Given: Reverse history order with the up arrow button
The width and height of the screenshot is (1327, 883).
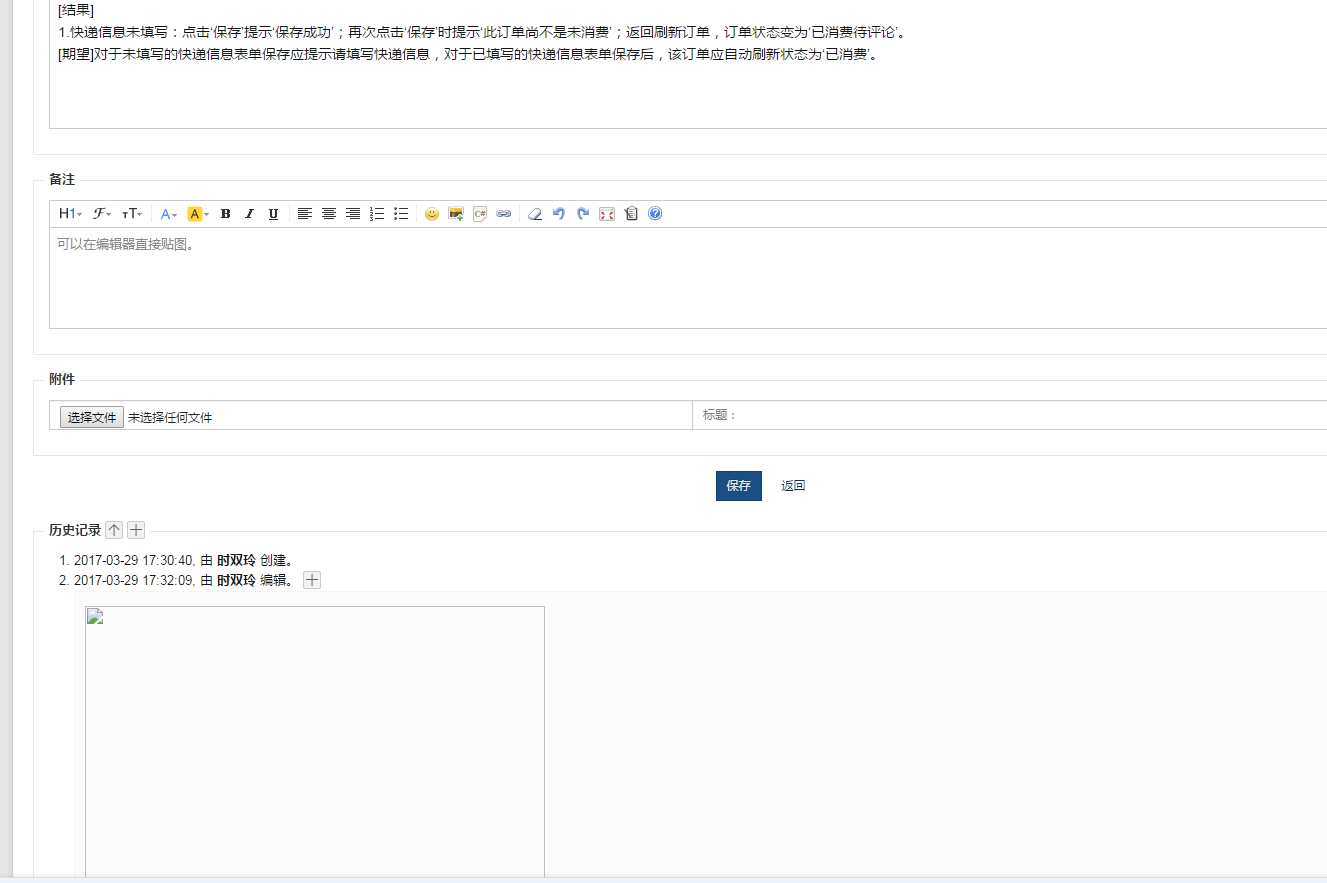Looking at the screenshot, I should coord(114,530).
